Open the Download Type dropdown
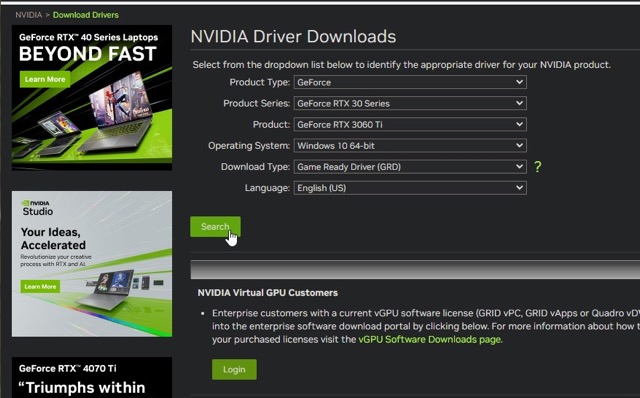Image resolution: width=640 pixels, height=398 pixels. click(x=410, y=167)
